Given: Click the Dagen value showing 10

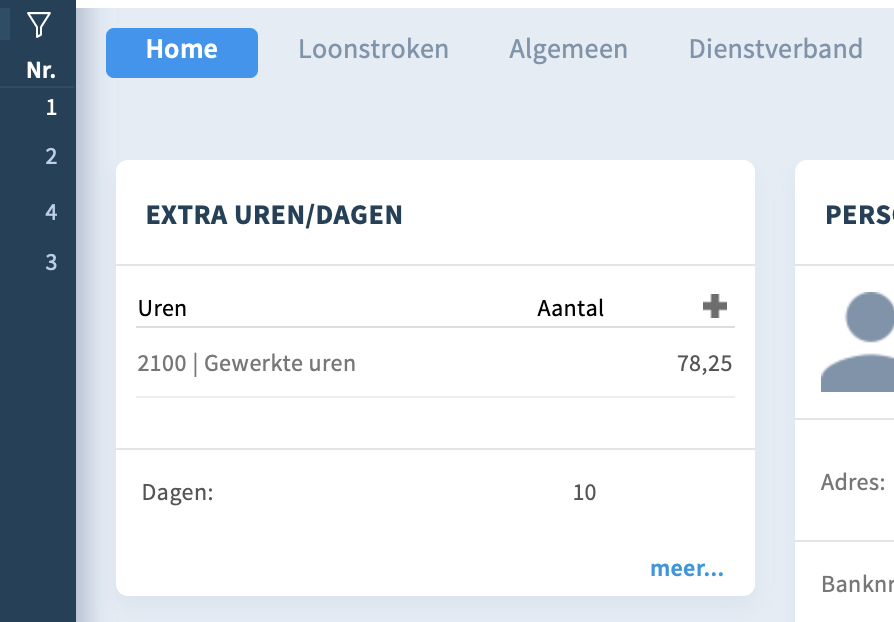Looking at the screenshot, I should (x=586, y=492).
